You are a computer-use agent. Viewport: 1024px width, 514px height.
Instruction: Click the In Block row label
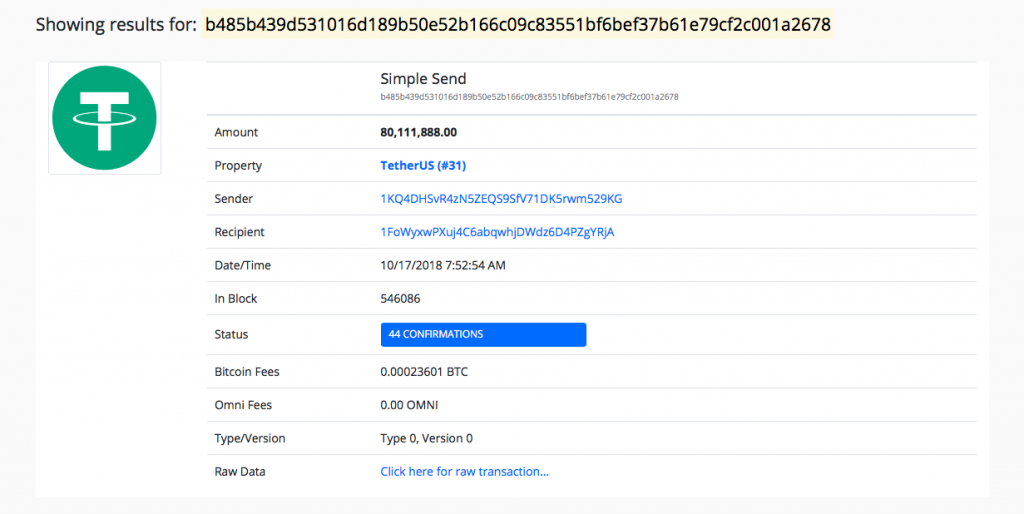coord(236,298)
